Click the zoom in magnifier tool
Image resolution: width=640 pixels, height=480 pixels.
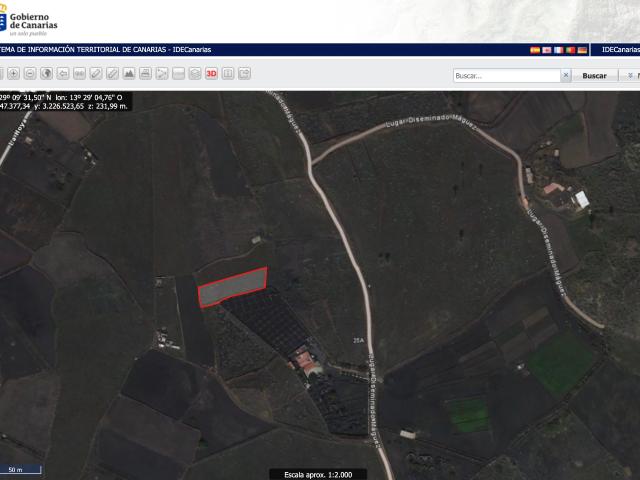pos(13,74)
